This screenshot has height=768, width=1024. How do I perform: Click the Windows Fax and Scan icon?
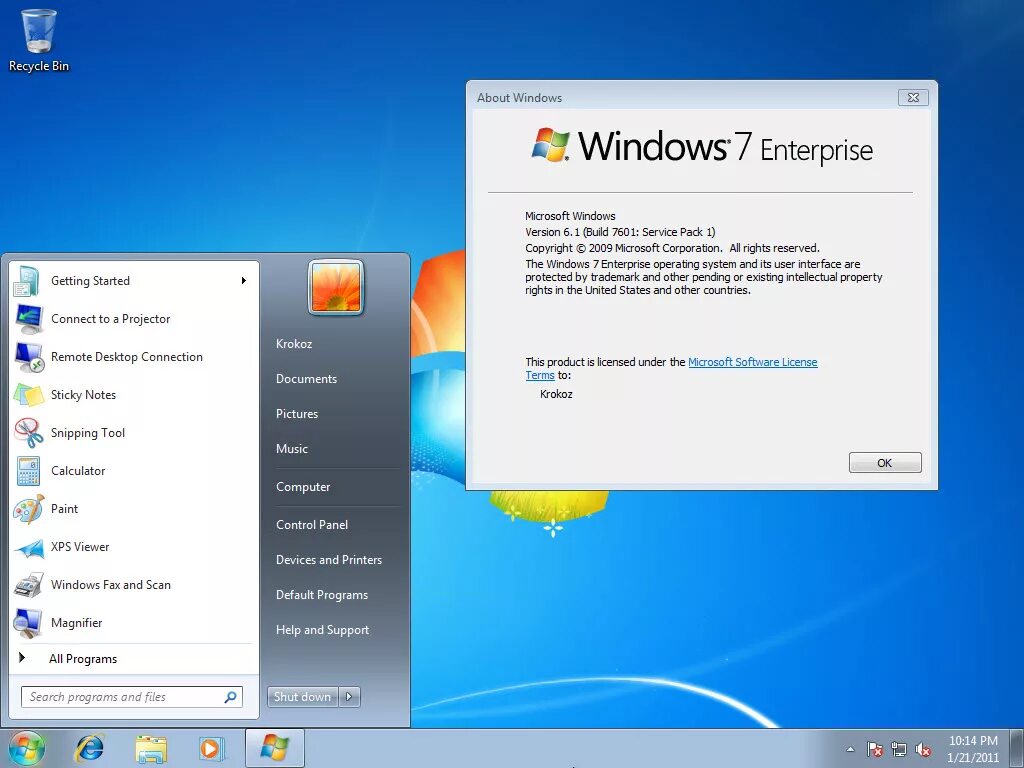(27, 584)
